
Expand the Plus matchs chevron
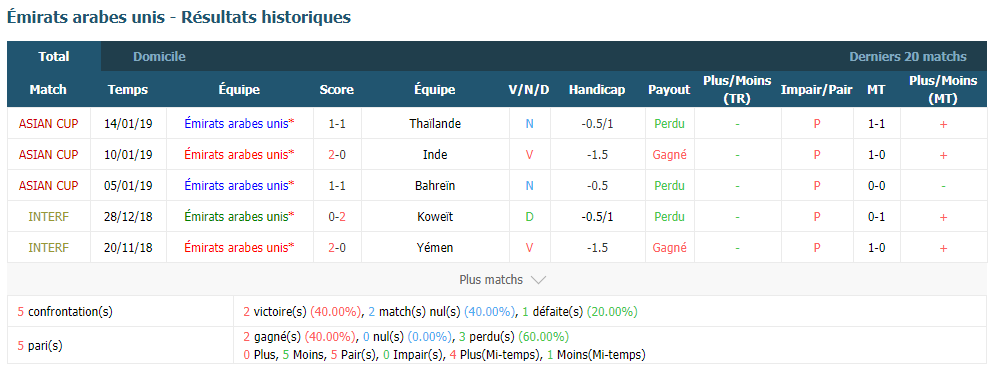(x=537, y=280)
